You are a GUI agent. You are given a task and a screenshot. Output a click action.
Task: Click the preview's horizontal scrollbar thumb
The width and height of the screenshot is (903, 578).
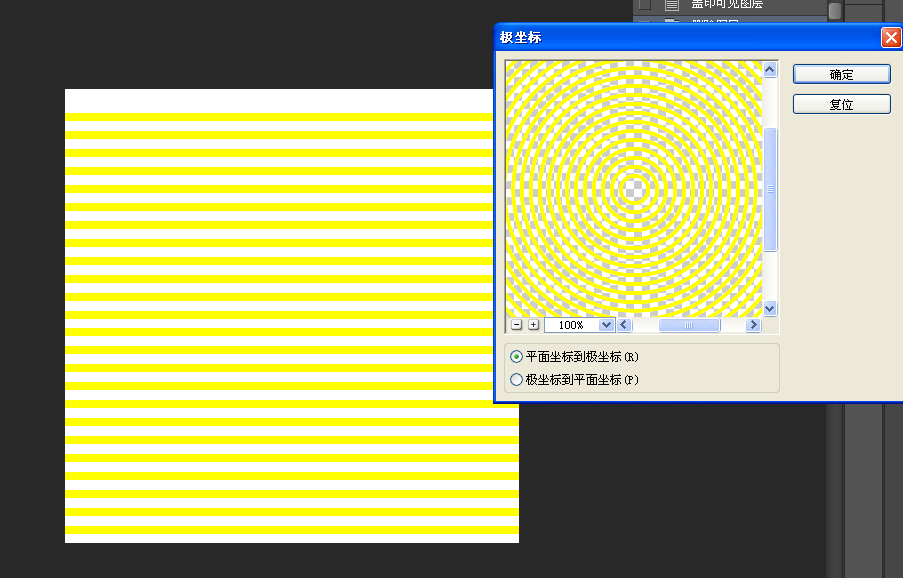point(689,325)
